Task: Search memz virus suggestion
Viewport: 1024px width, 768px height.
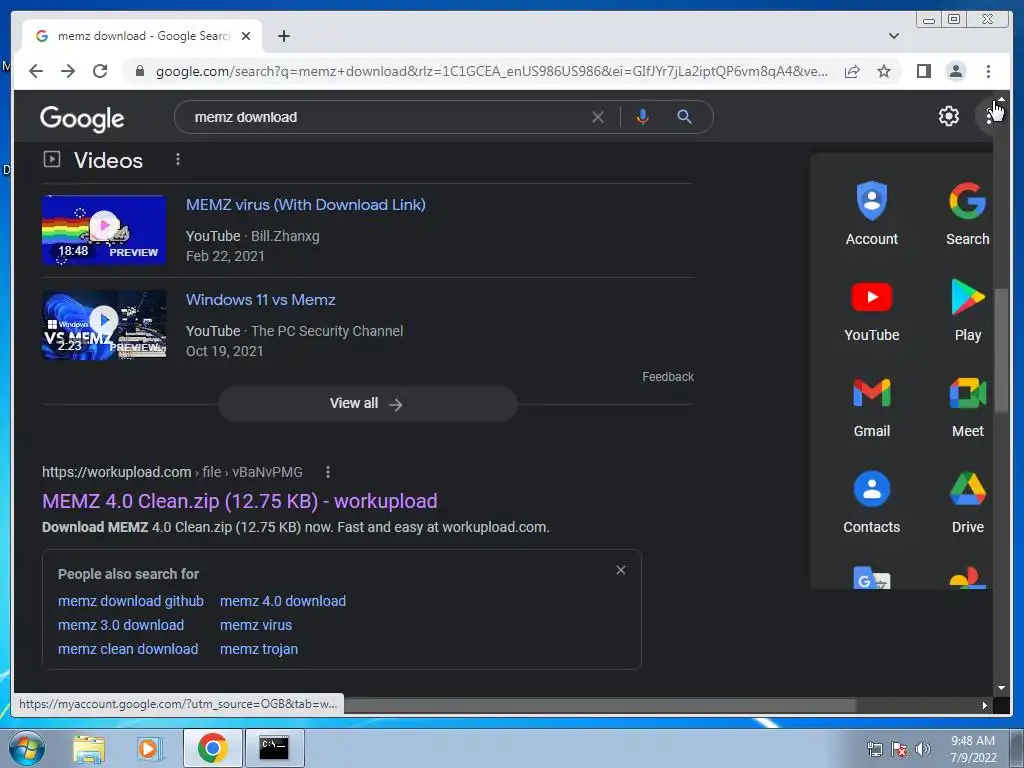Action: pyautogui.click(x=256, y=625)
